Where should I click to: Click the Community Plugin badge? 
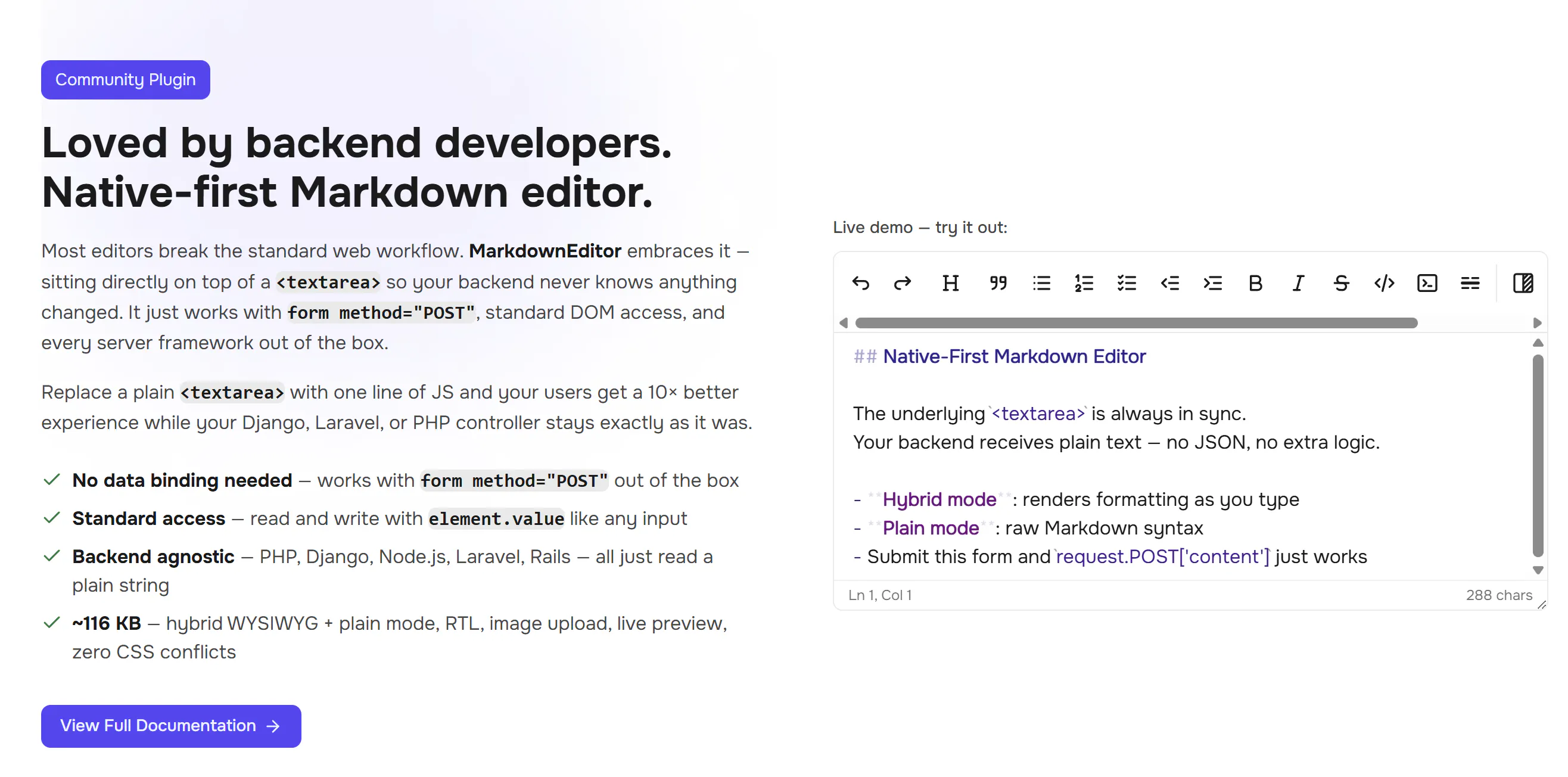pyautogui.click(x=125, y=80)
